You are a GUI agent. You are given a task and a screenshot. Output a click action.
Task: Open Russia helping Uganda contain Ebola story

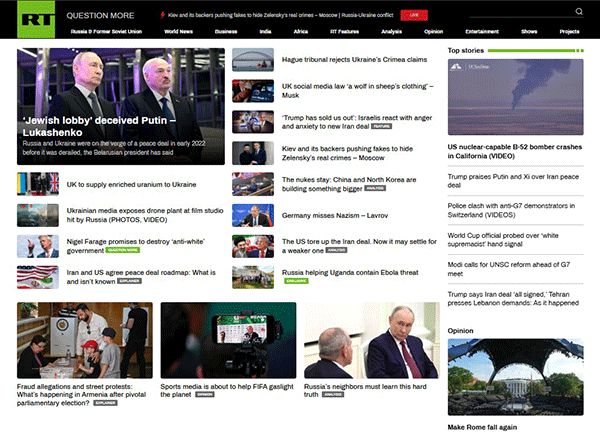coord(350,272)
